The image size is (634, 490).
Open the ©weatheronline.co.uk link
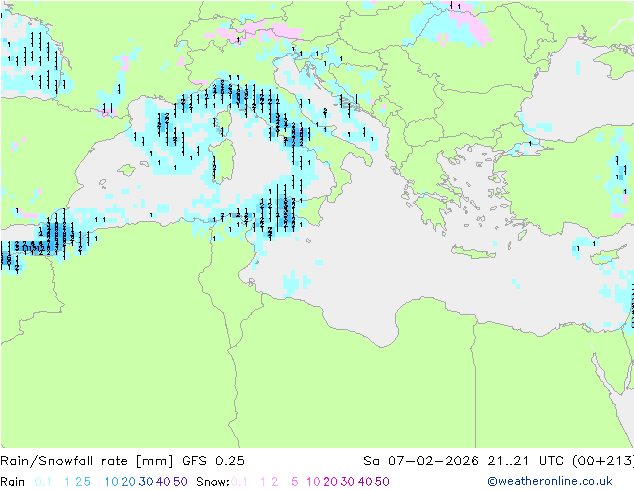click(550, 482)
